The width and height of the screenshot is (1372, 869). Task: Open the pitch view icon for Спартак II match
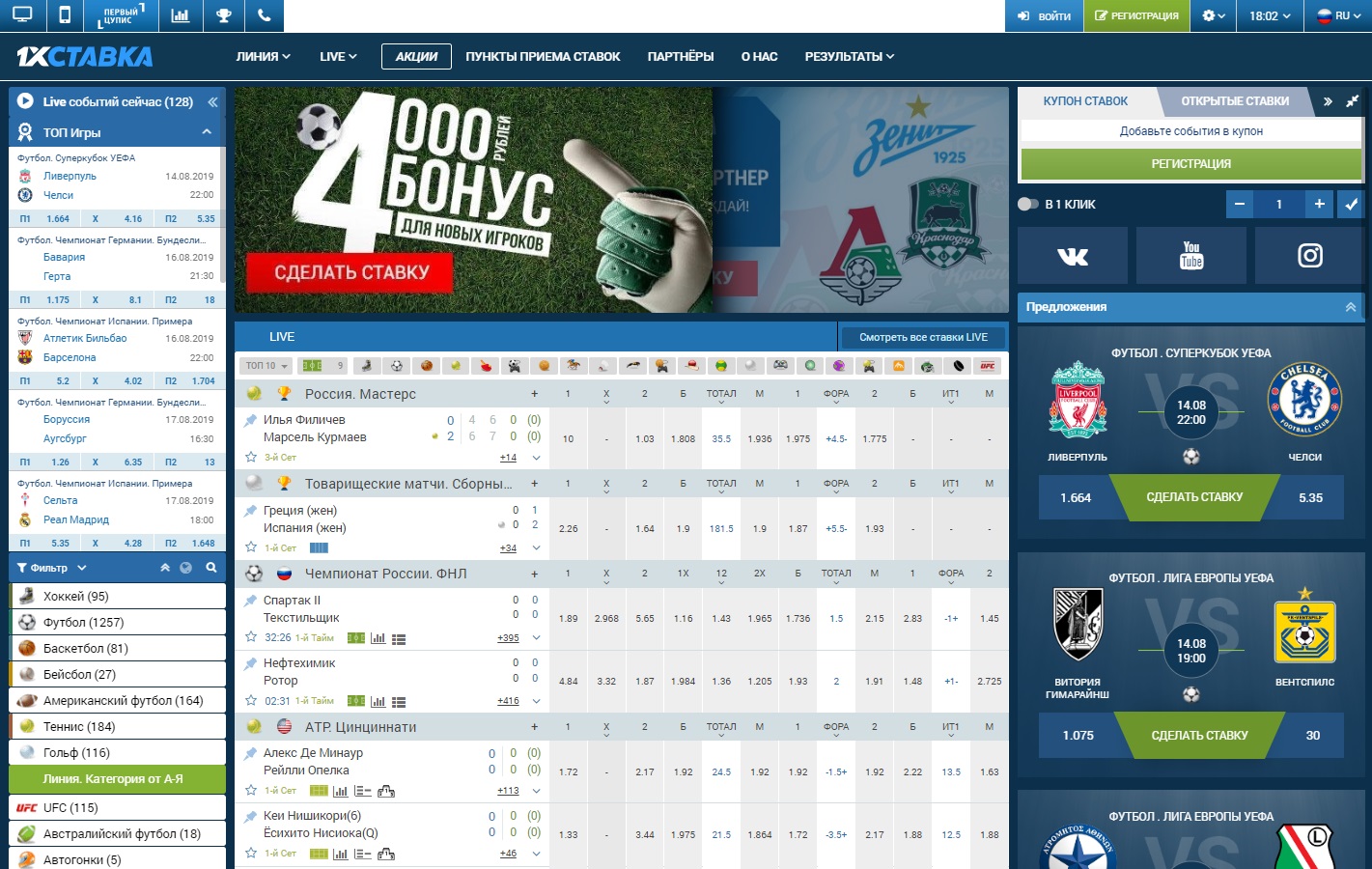356,638
